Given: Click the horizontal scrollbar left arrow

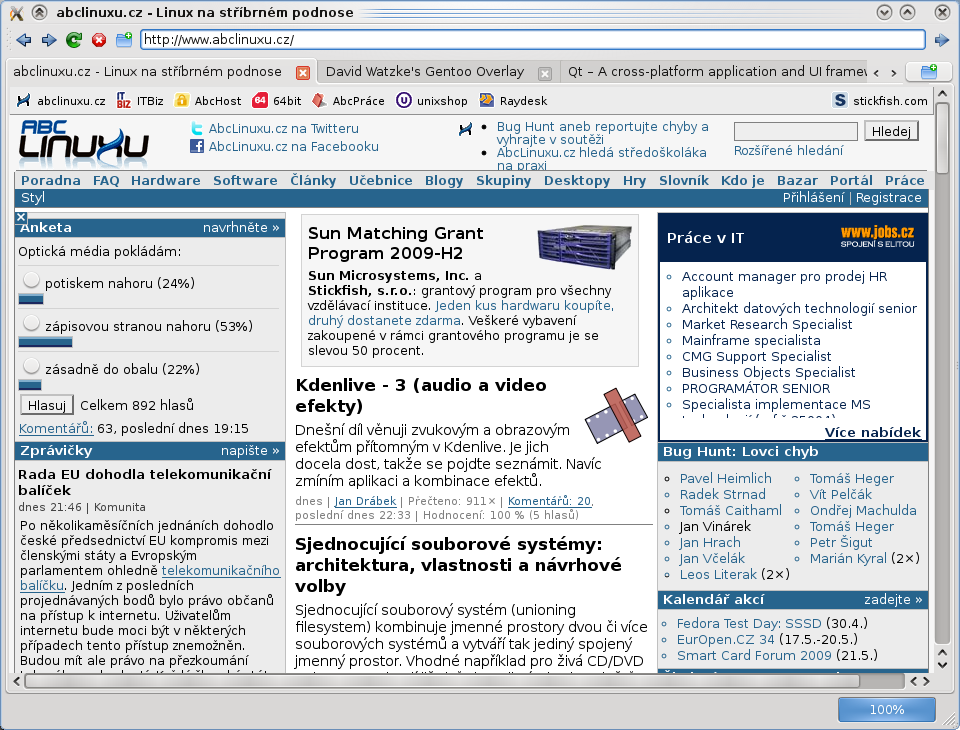Looking at the screenshot, I should tap(17, 681).
